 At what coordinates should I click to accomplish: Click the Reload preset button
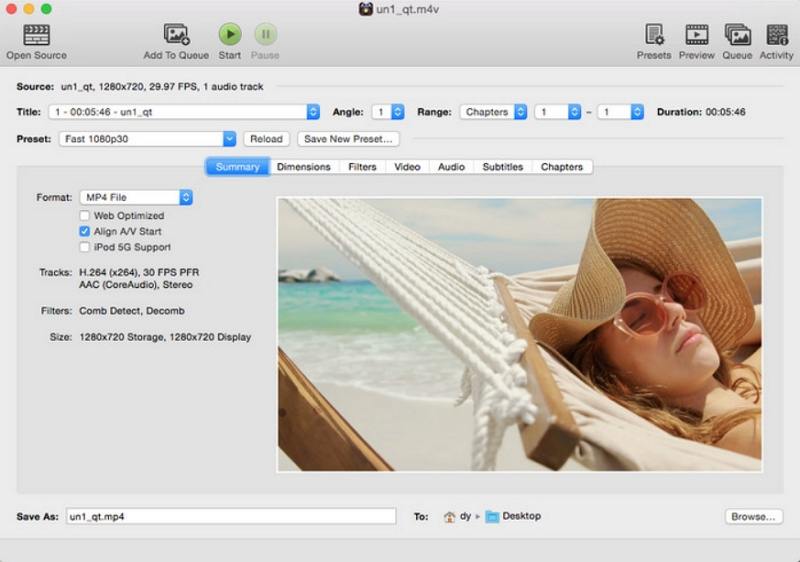tap(266, 139)
